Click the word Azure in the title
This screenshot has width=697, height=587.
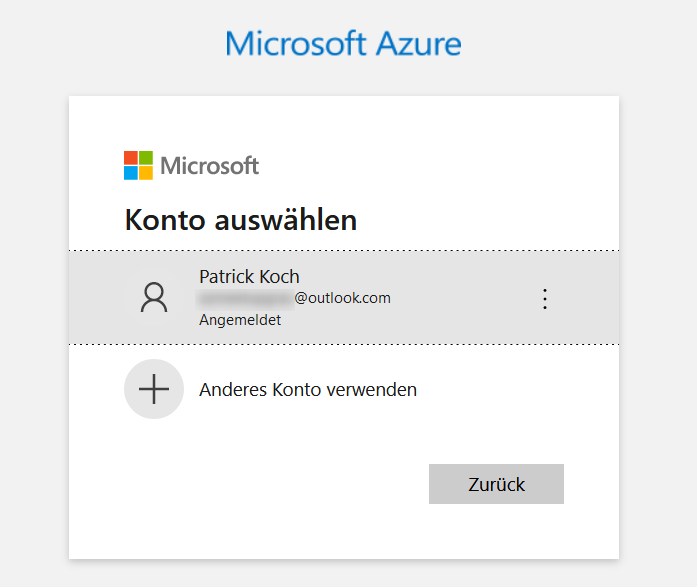[418, 44]
